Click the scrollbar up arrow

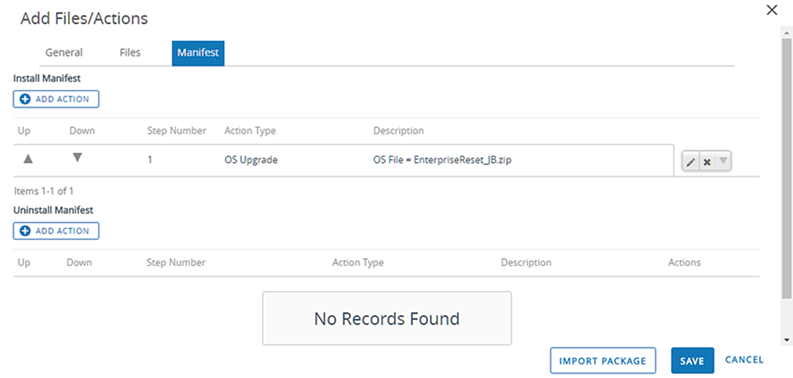click(787, 32)
